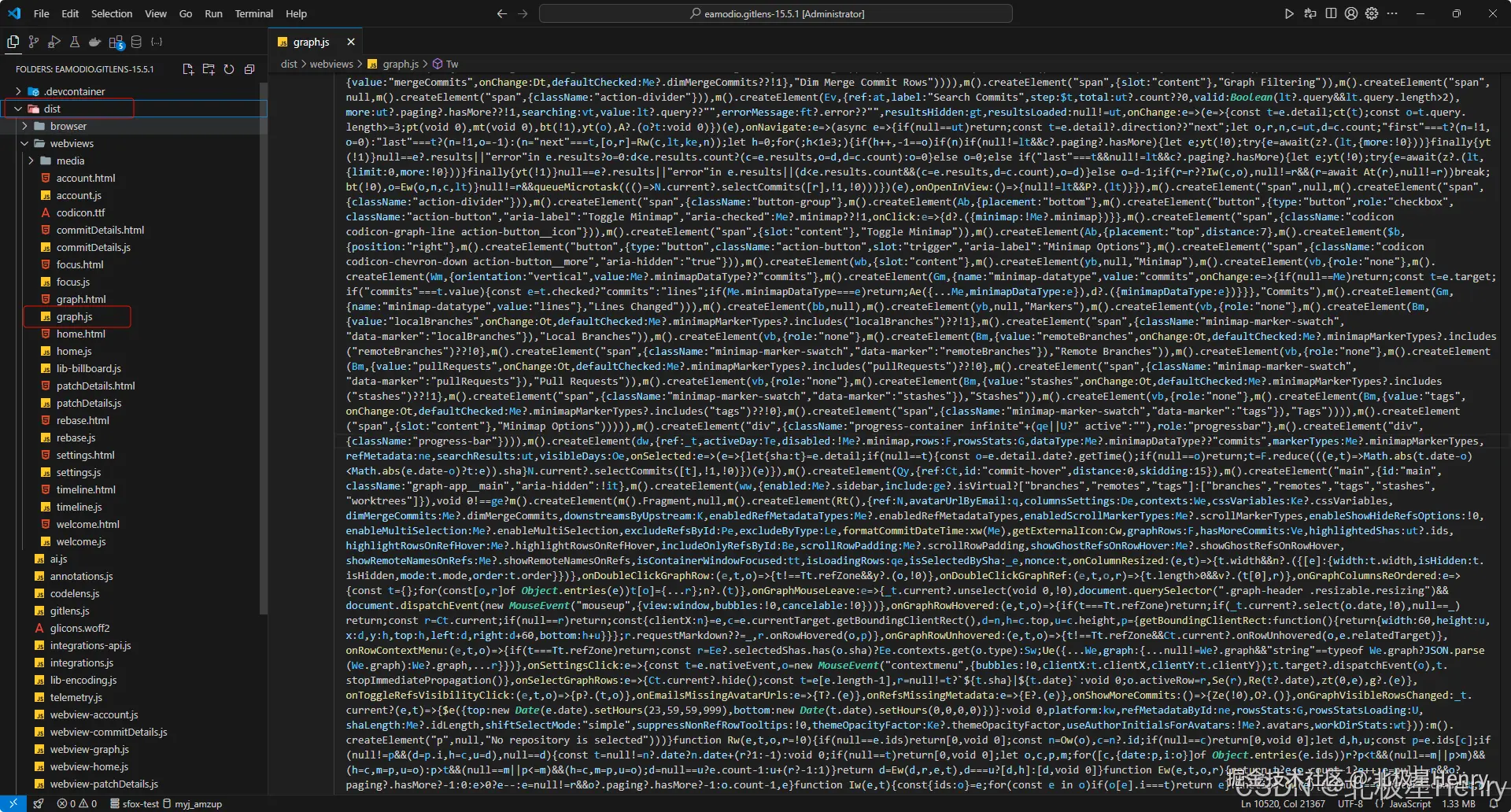Viewport: 1511px width, 812px height.
Task: Collapse the dist folder
Action: click(19, 109)
